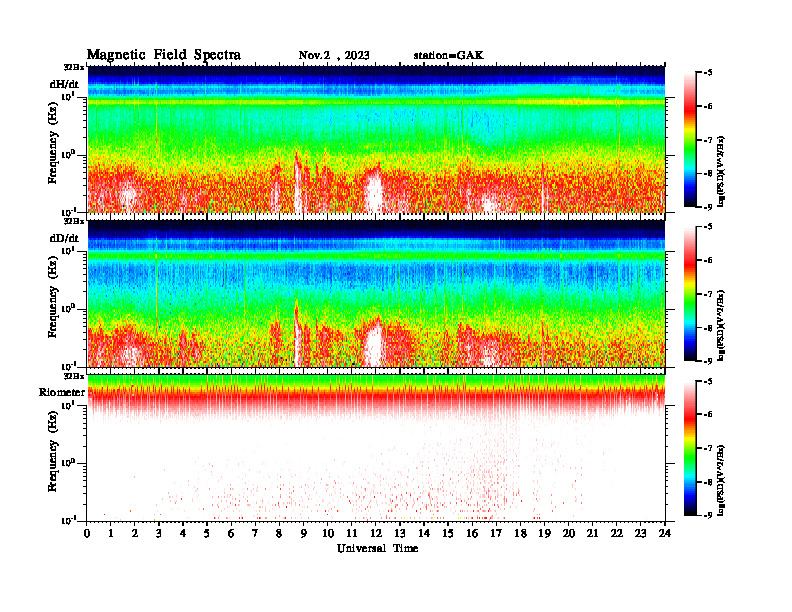Click the hour 23 tick label on time axis
This screenshot has height=612, width=792.
(640, 534)
